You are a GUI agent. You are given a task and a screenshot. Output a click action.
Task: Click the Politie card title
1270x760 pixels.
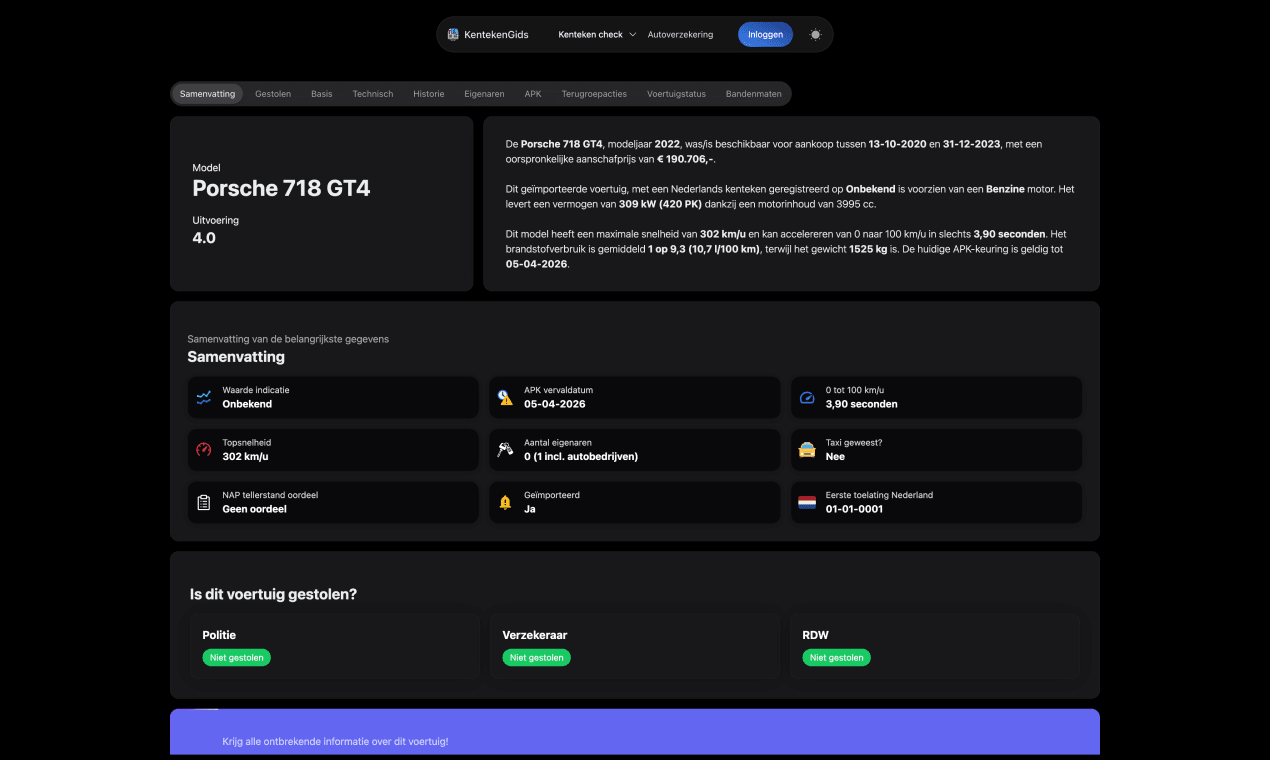click(x=219, y=635)
